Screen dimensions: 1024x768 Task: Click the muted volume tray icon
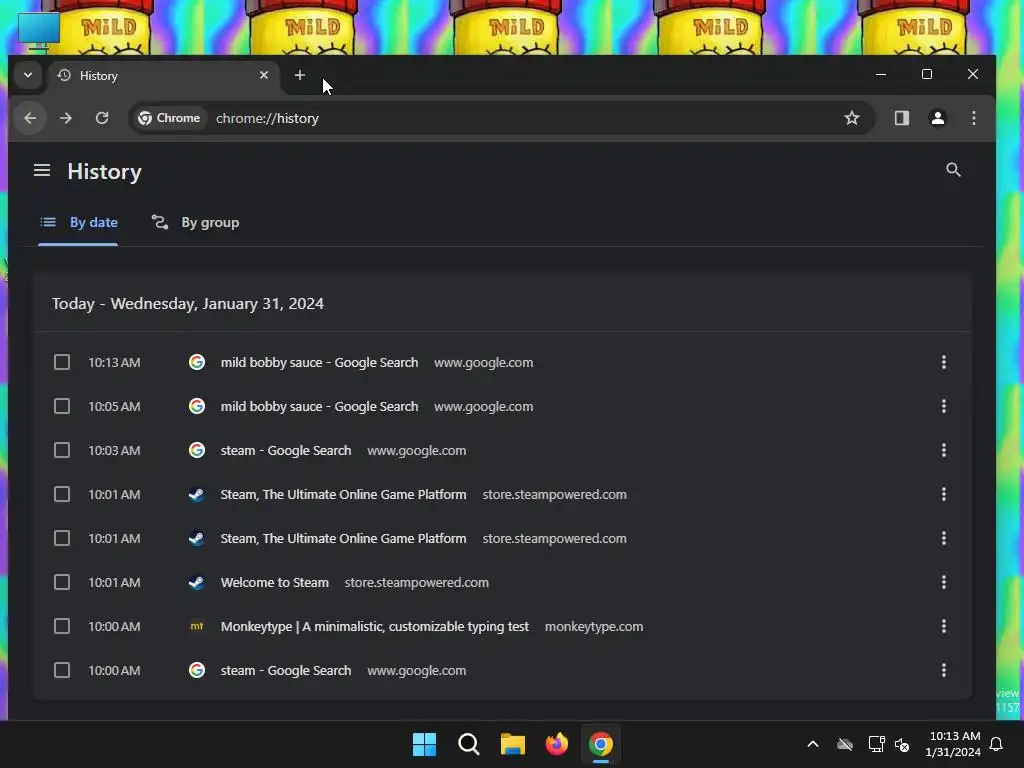pyautogui.click(x=902, y=744)
